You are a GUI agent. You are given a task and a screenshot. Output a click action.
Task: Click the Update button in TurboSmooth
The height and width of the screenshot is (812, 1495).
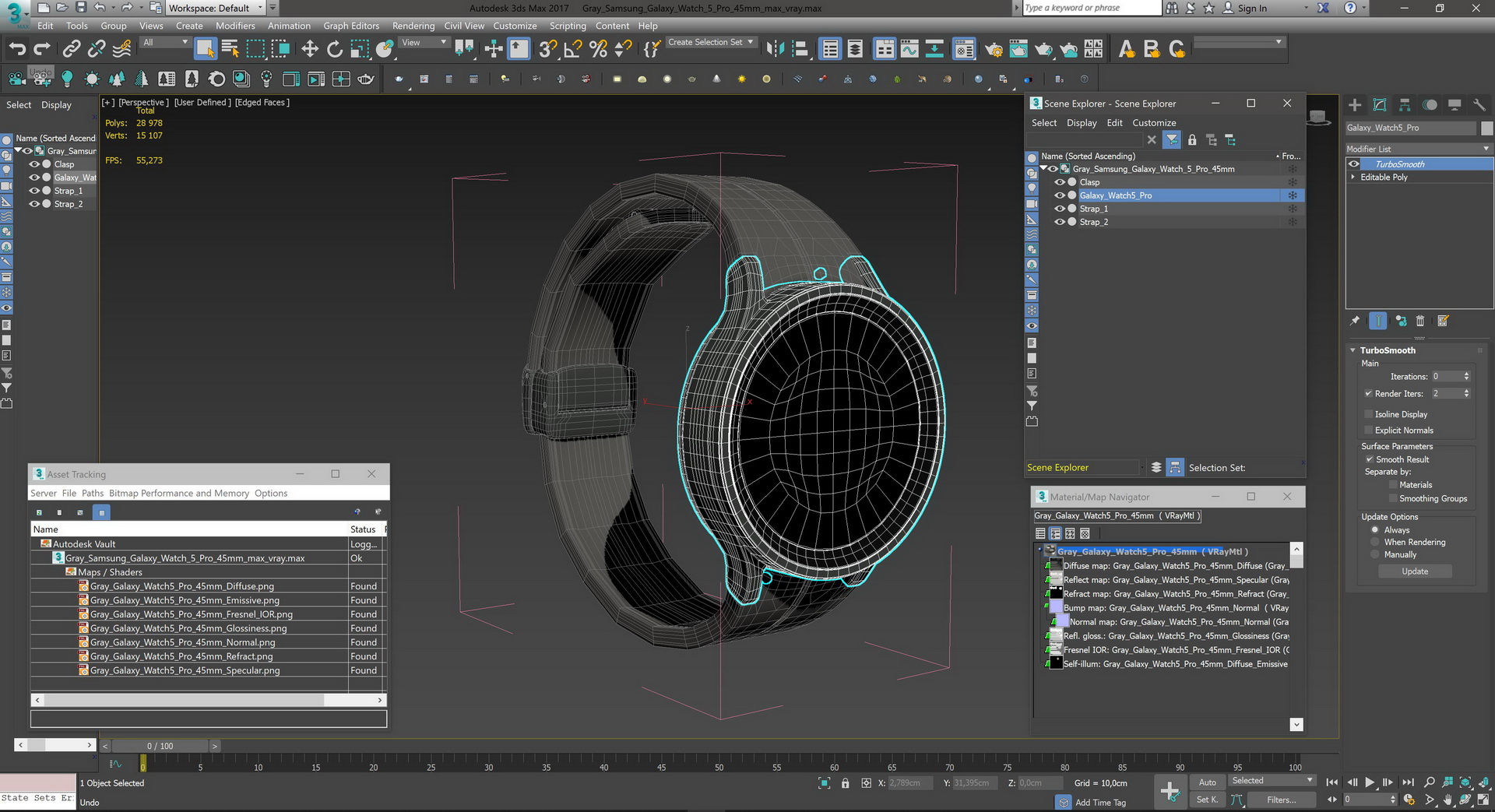point(1415,571)
